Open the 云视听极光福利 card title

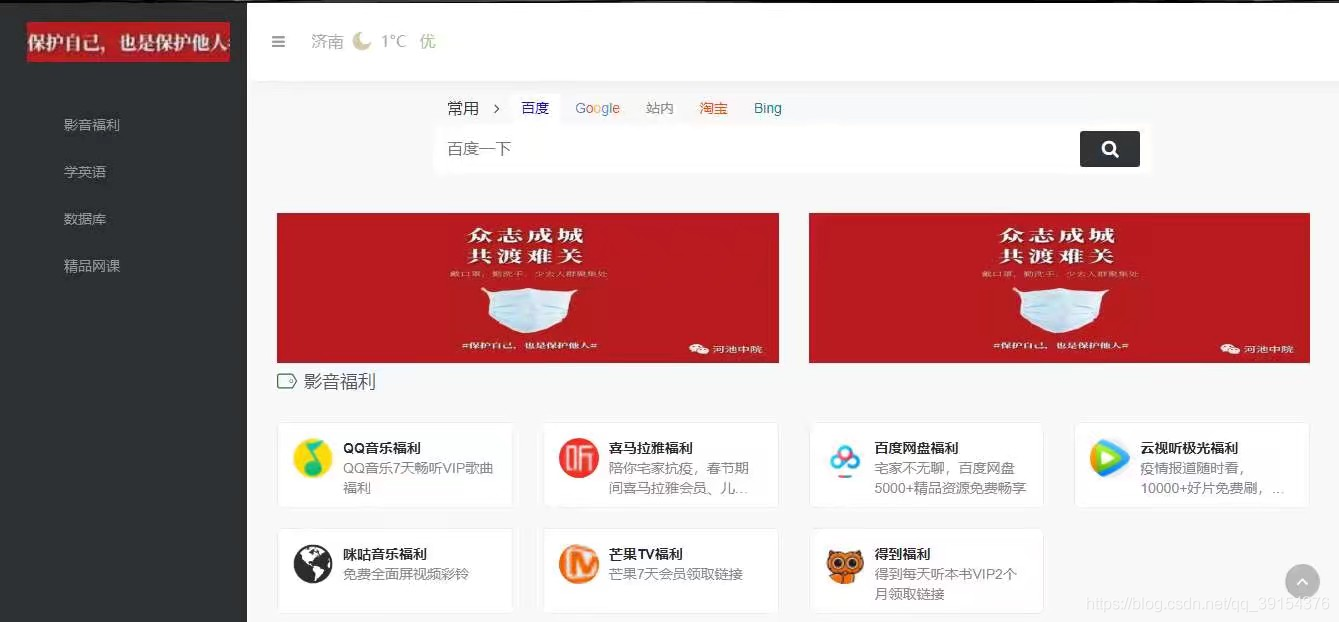coord(1189,448)
